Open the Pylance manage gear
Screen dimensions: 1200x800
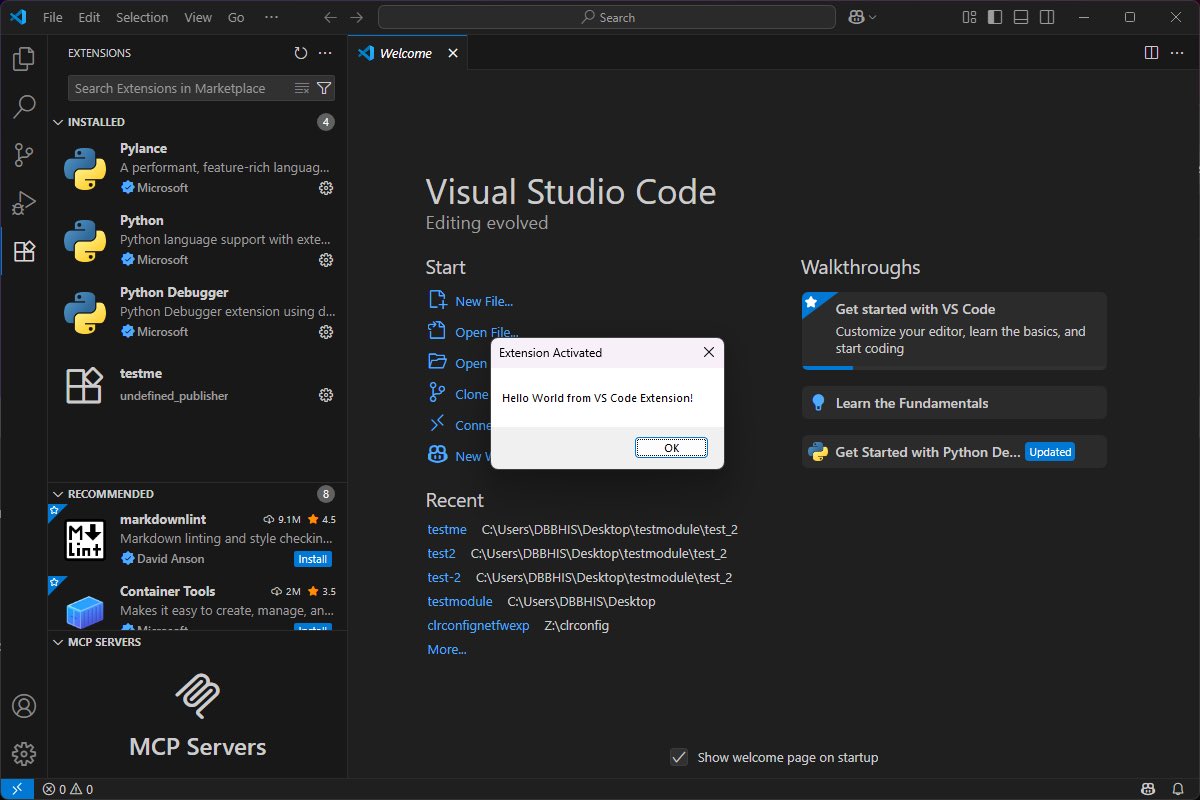(325, 188)
